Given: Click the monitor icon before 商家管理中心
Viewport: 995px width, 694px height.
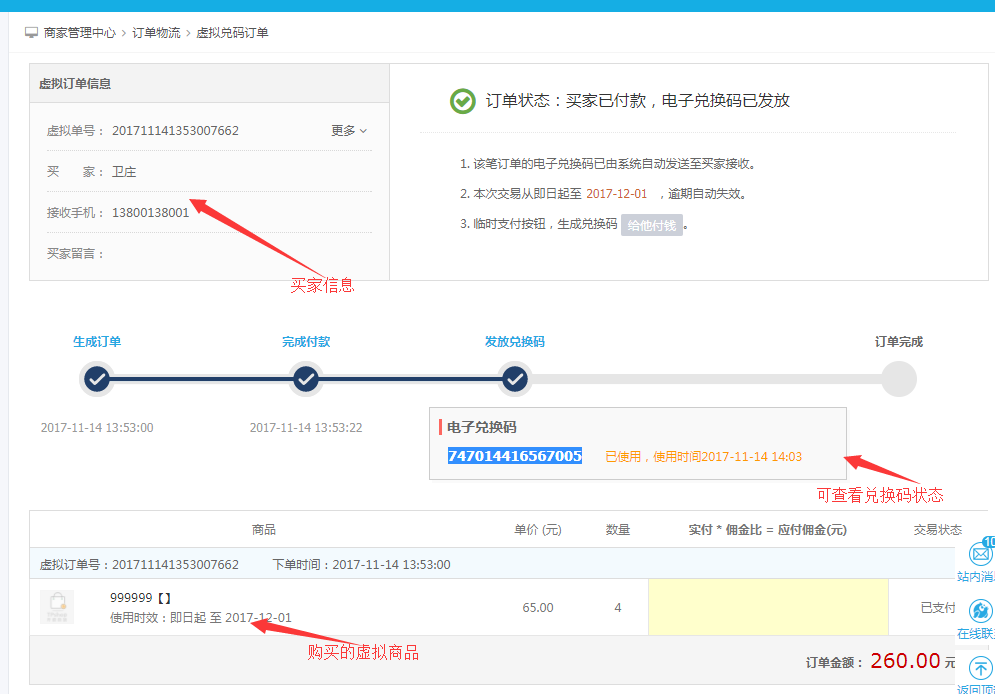Looking at the screenshot, I should (x=31, y=33).
